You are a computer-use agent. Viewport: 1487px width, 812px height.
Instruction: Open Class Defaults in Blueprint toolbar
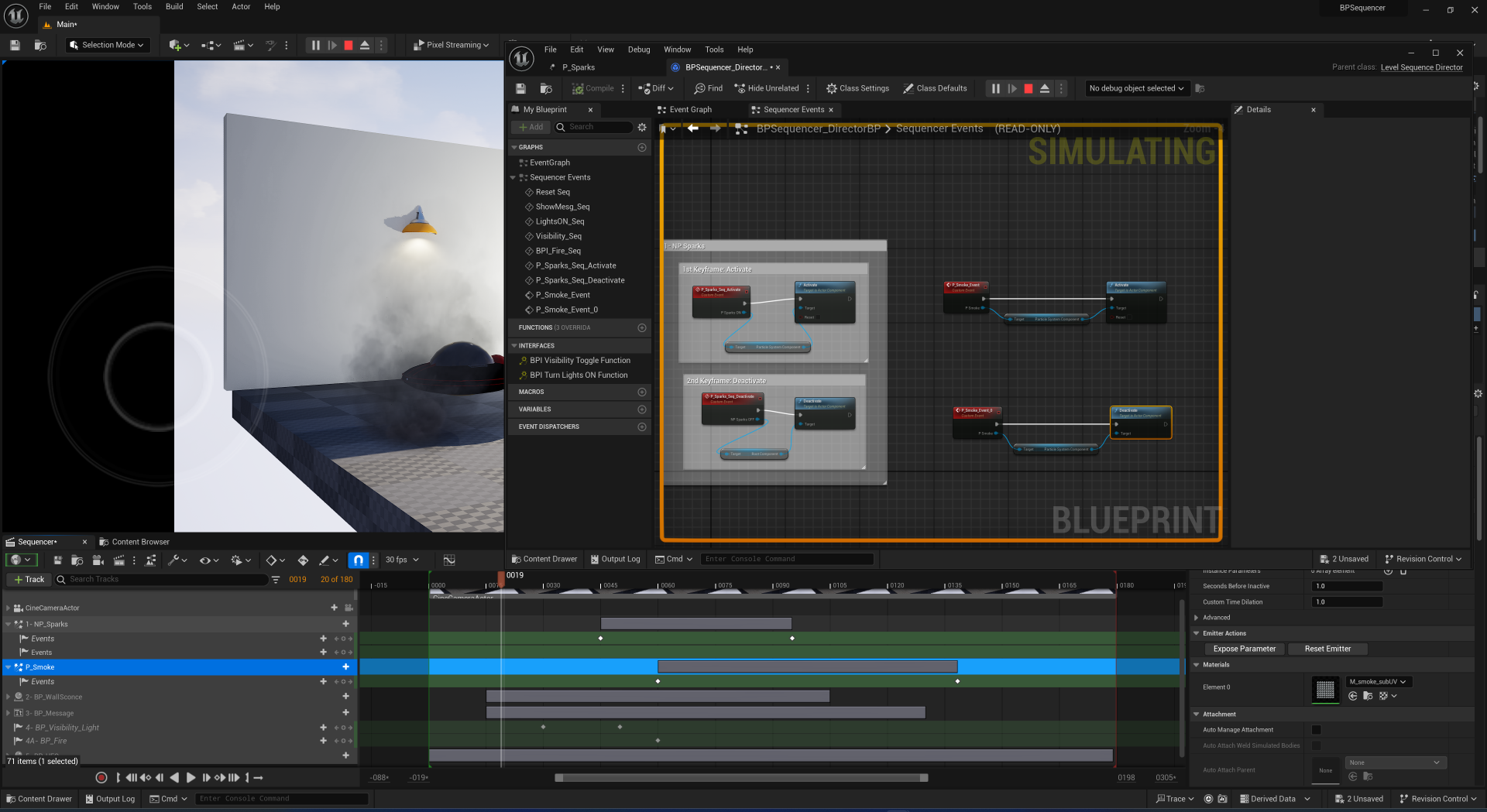point(935,88)
